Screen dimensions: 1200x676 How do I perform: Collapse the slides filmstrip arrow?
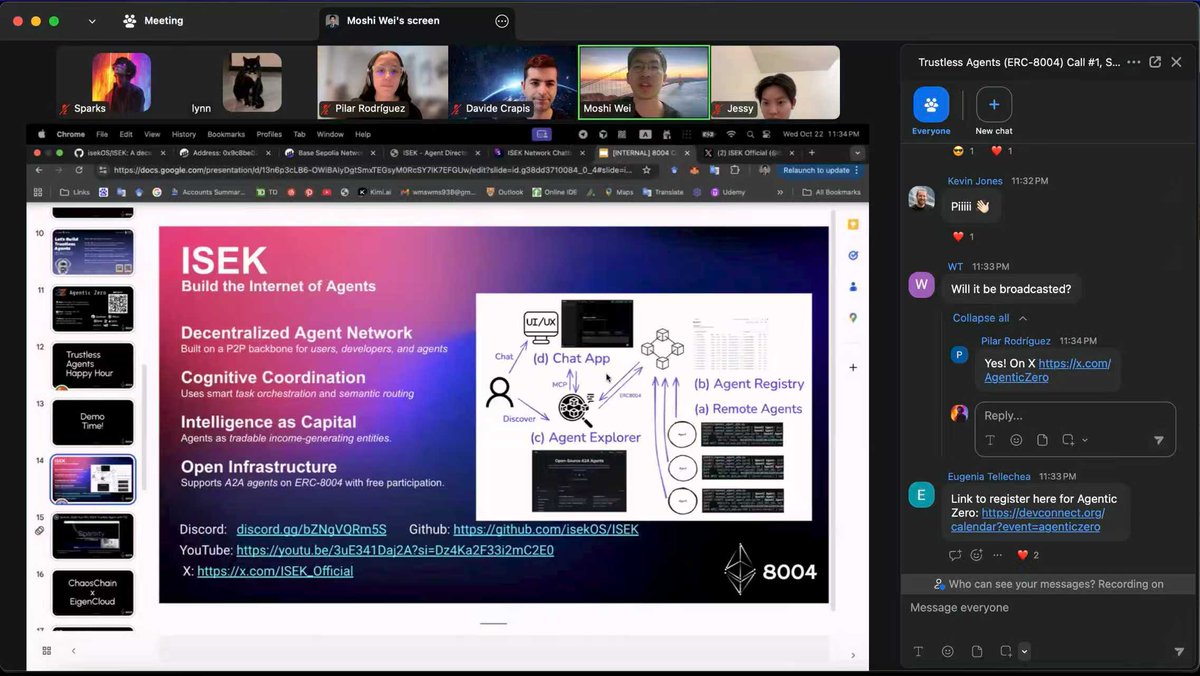[73, 651]
